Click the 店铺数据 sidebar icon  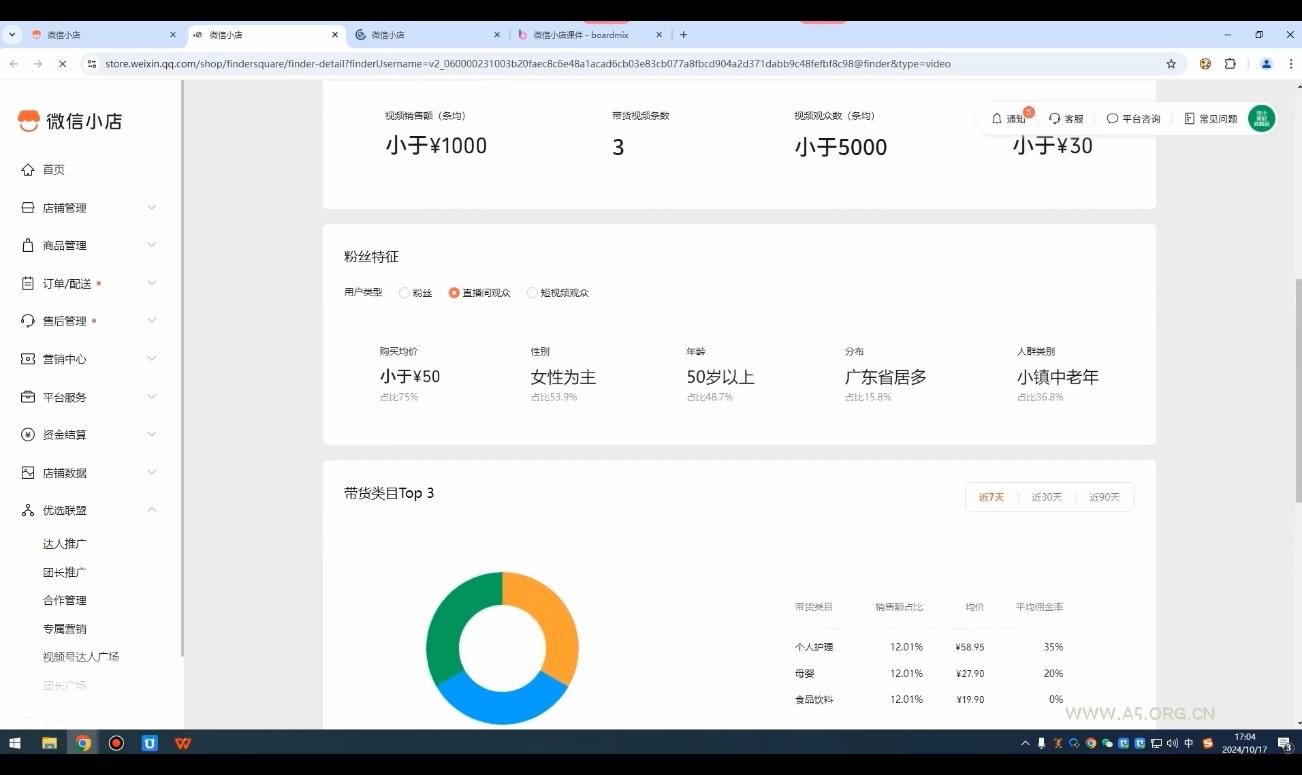coord(28,472)
